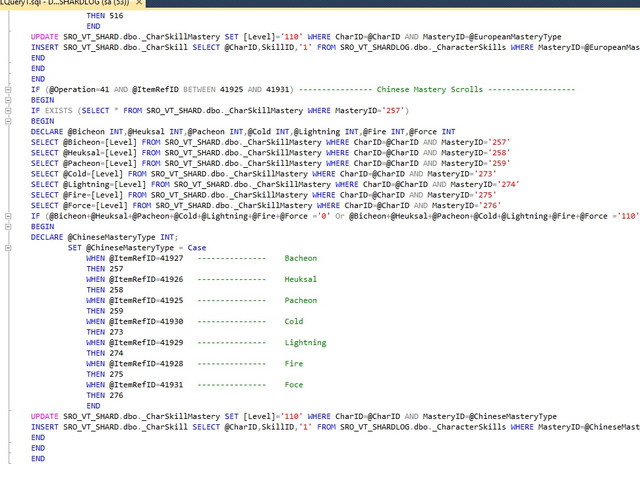Click the Lightning comment next to 41929

point(305,343)
